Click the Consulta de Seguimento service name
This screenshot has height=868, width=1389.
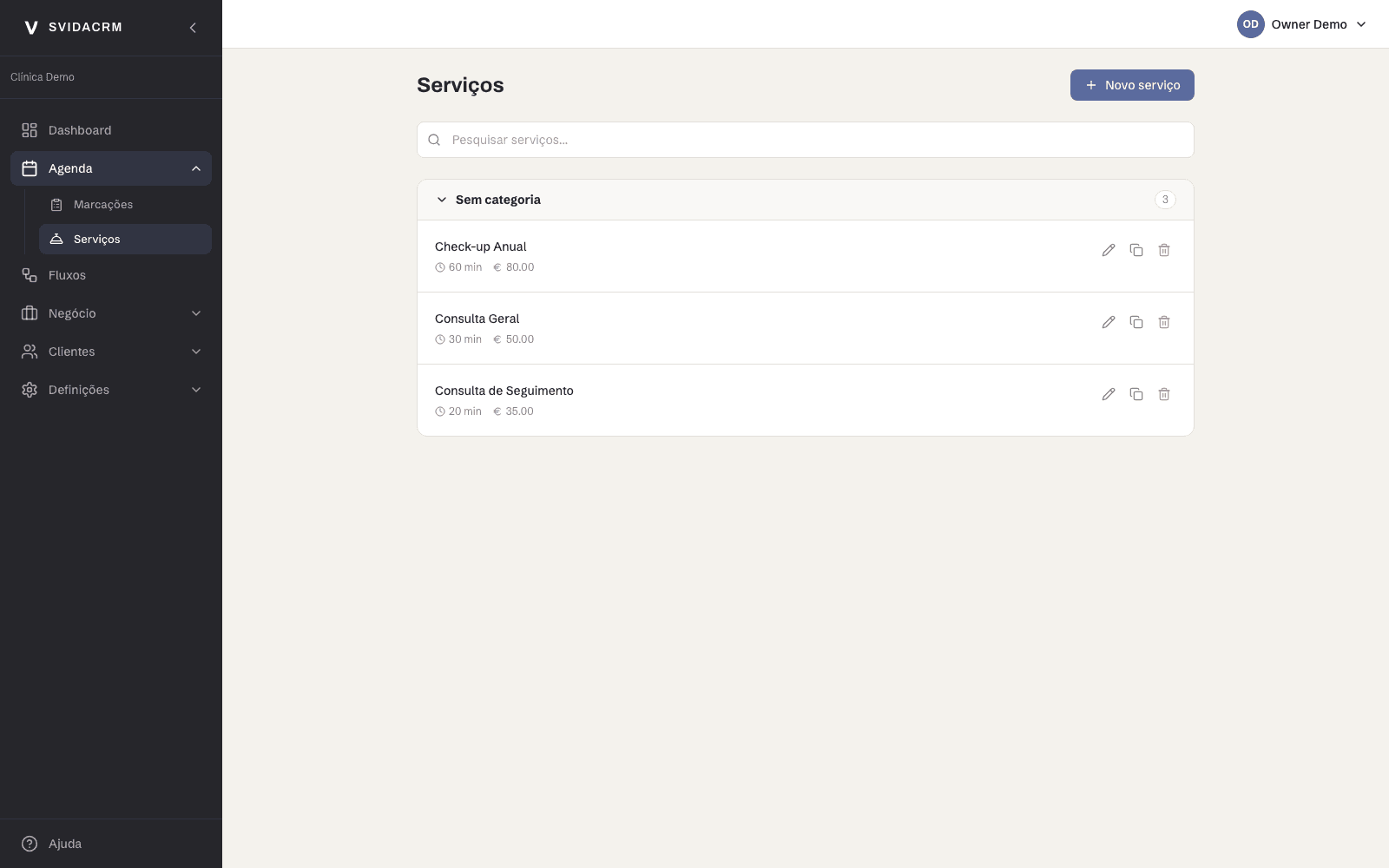504,391
